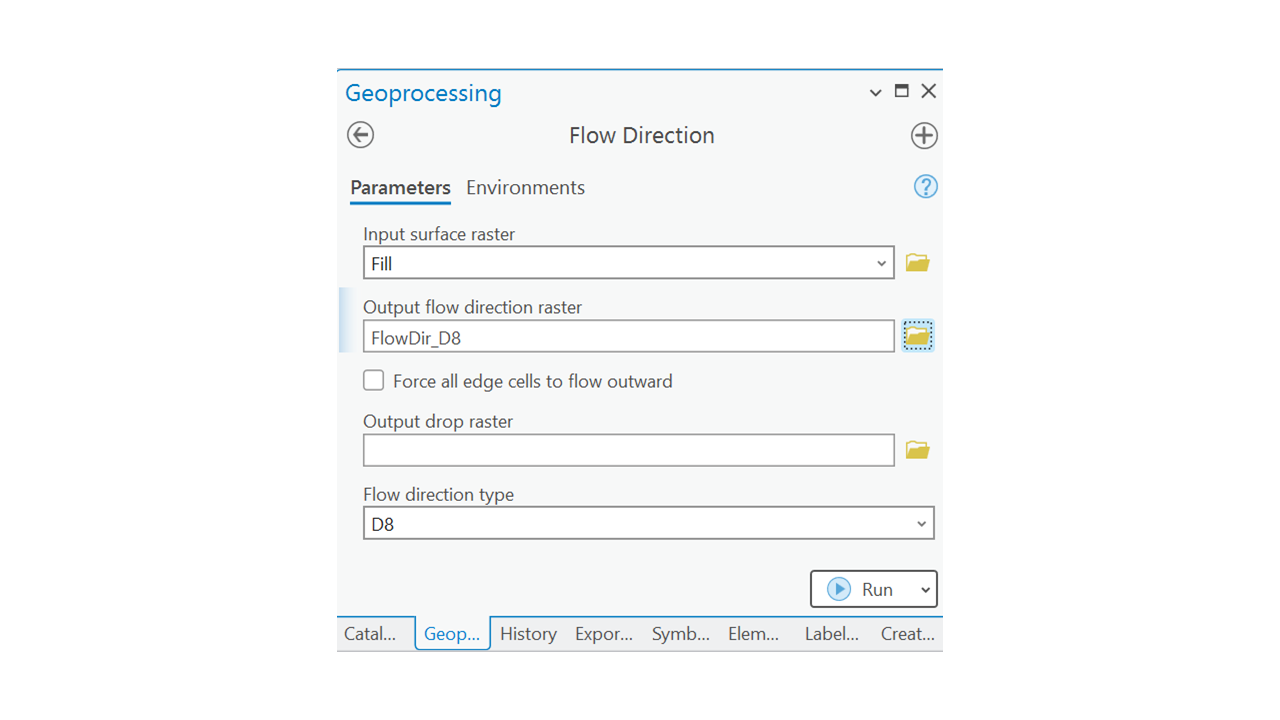Click the back arrow icon
This screenshot has width=1280, height=720.
[361, 135]
